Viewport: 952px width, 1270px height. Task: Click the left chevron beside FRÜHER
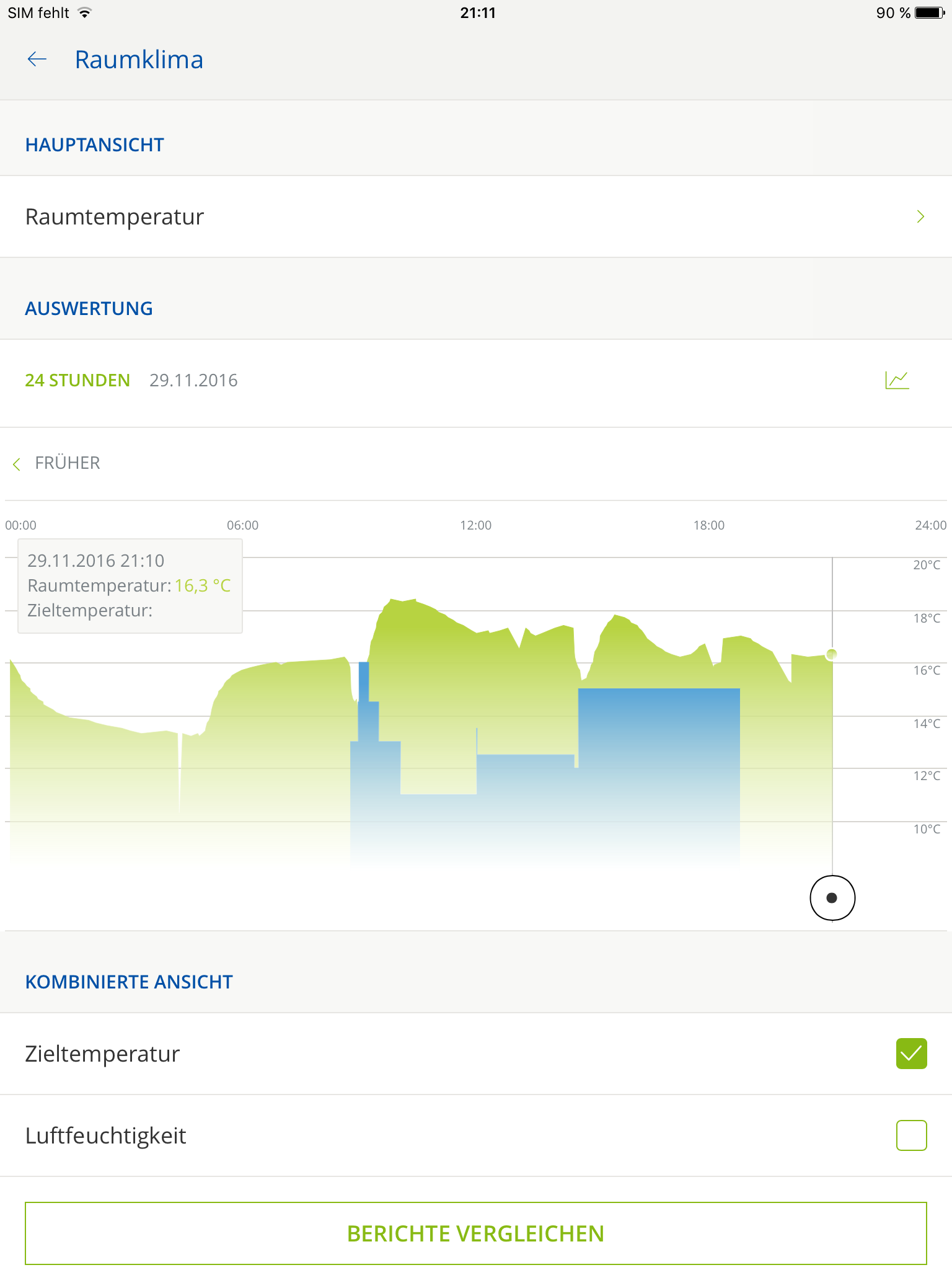point(17,464)
